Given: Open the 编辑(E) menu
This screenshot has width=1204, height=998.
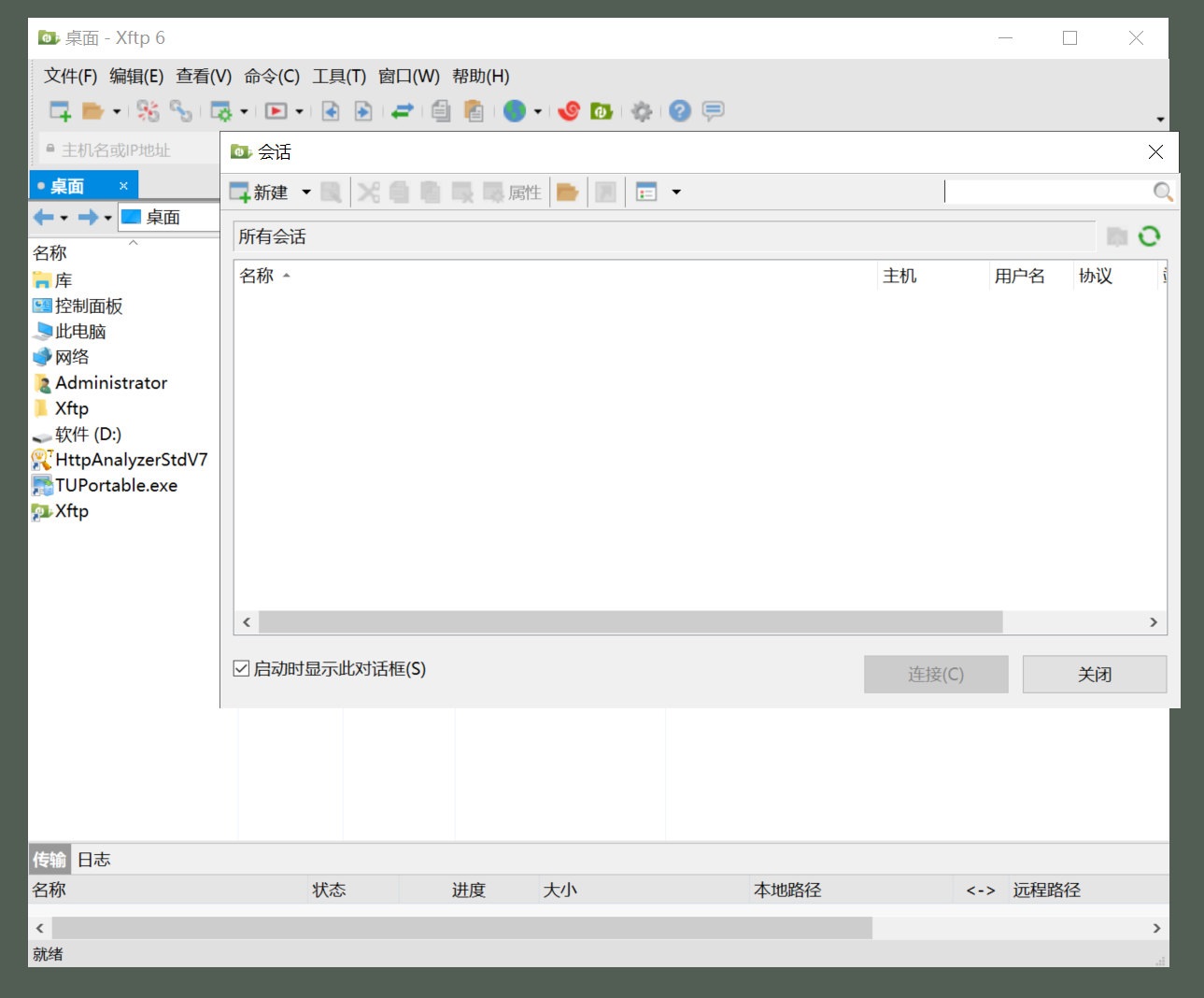Looking at the screenshot, I should (136, 76).
